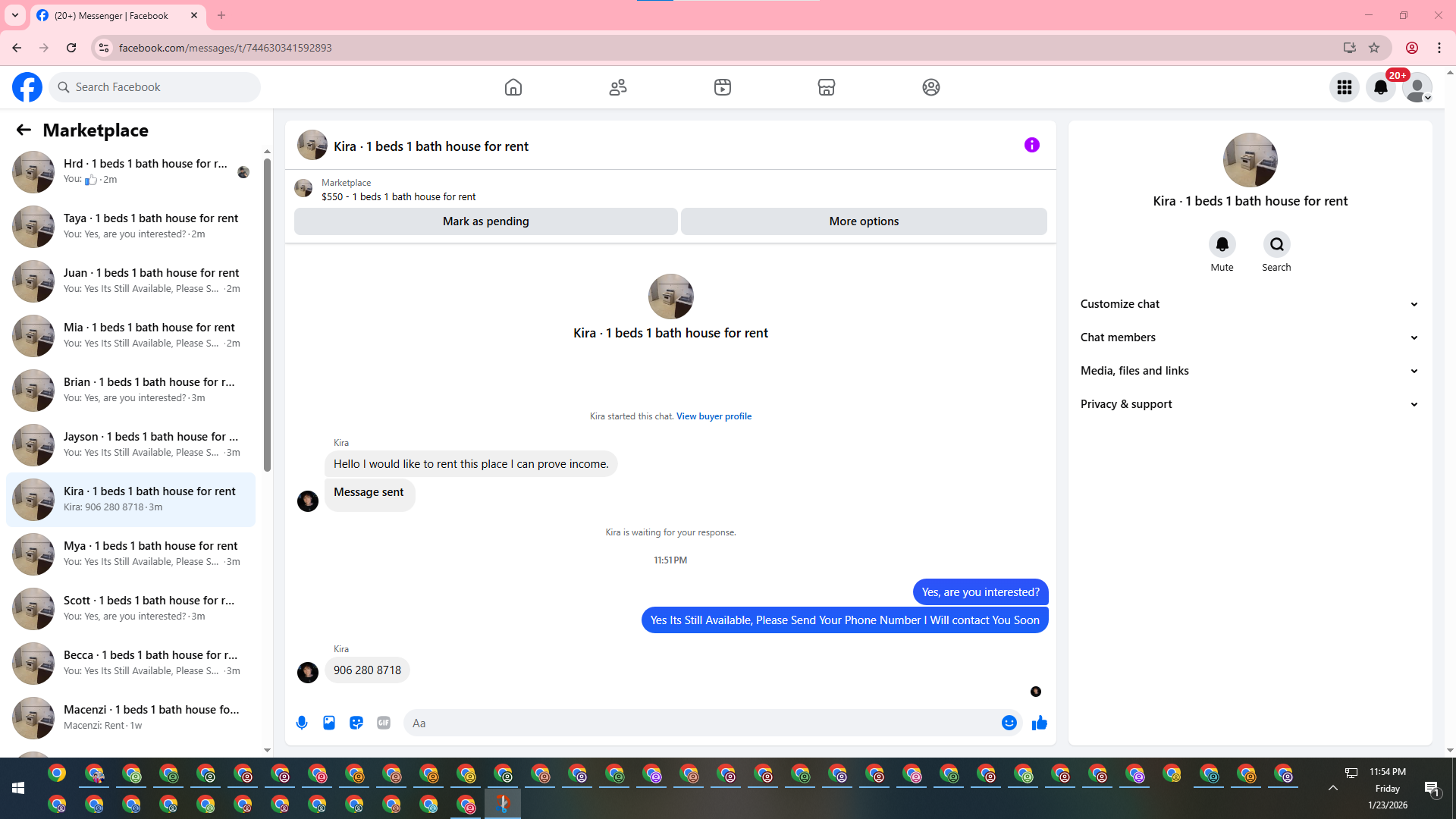1456x819 pixels.
Task: Open the notifications bell
Action: [x=1381, y=87]
